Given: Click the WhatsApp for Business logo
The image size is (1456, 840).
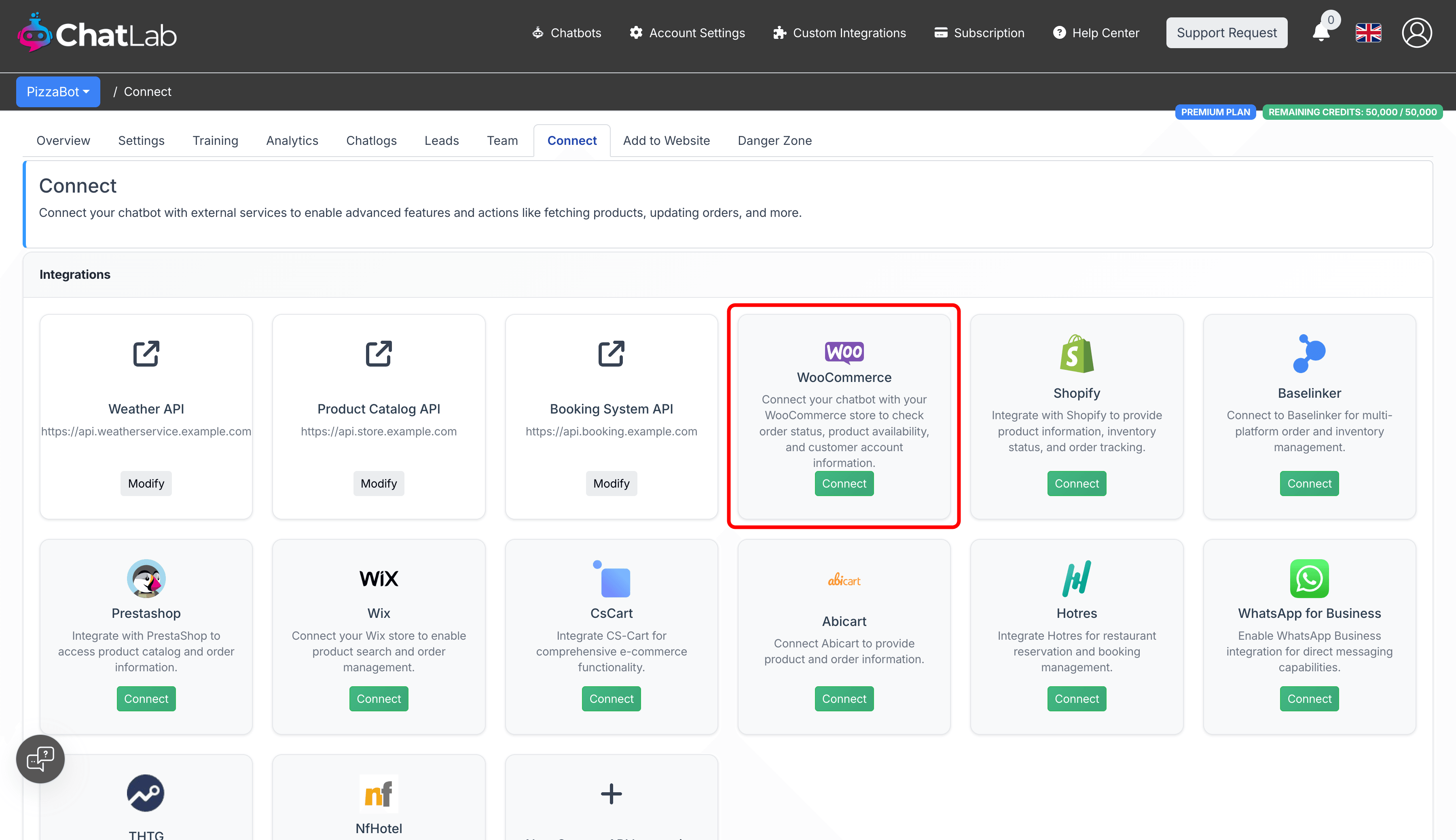Looking at the screenshot, I should point(1309,579).
